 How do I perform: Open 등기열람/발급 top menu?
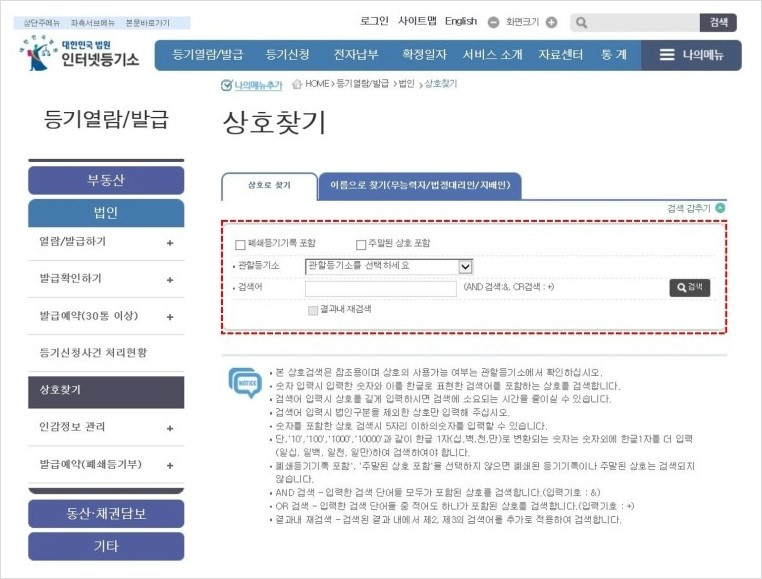pos(208,55)
